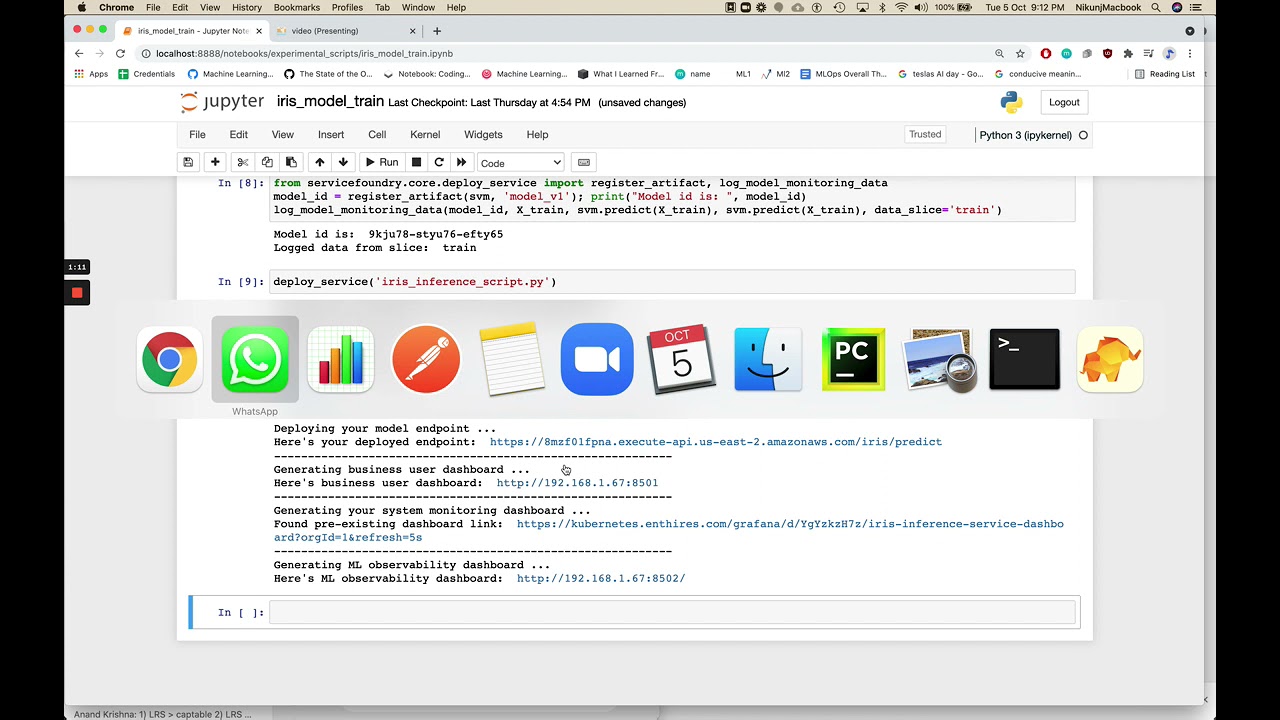Open the cell type Code dropdown
Image resolution: width=1280 pixels, height=720 pixels.
click(x=520, y=162)
